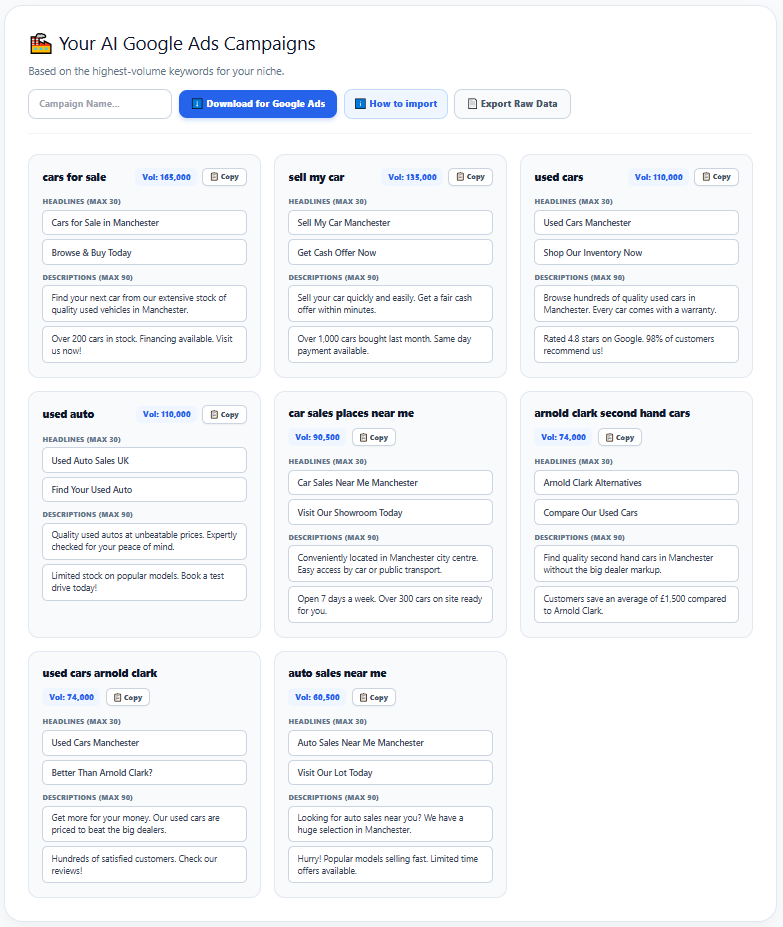Click the 'Vol: 165,000' volume badge
783x927 pixels.
tap(166, 177)
